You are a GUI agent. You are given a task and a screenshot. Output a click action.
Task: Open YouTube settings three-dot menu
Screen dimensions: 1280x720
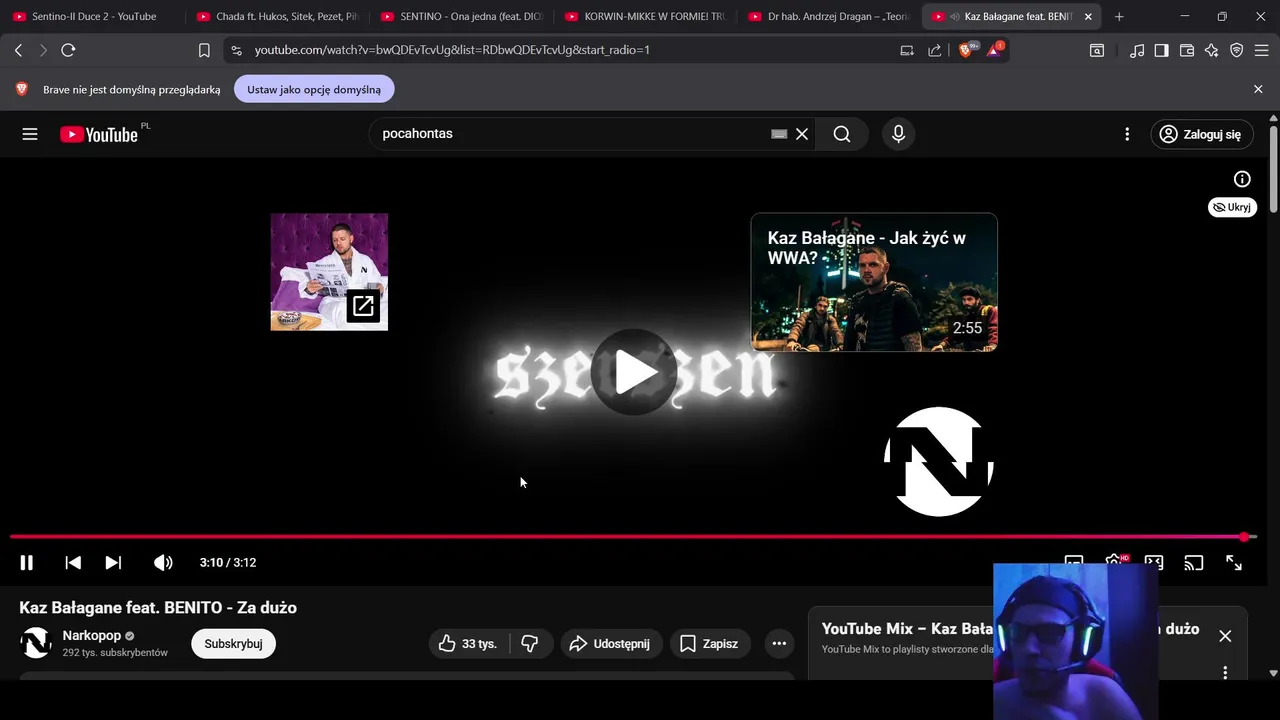[1127, 134]
